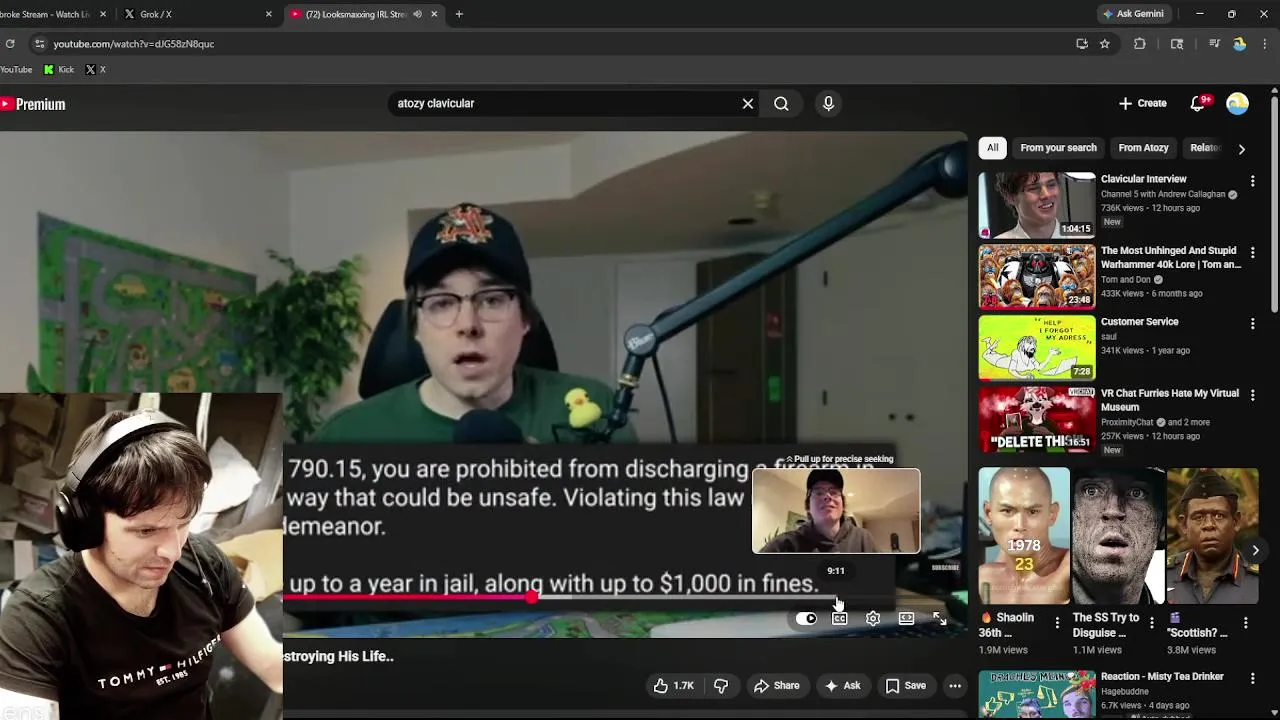The width and height of the screenshot is (1280, 720).
Task: Open options for 'Scottish?' short
Action: pyautogui.click(x=1245, y=622)
